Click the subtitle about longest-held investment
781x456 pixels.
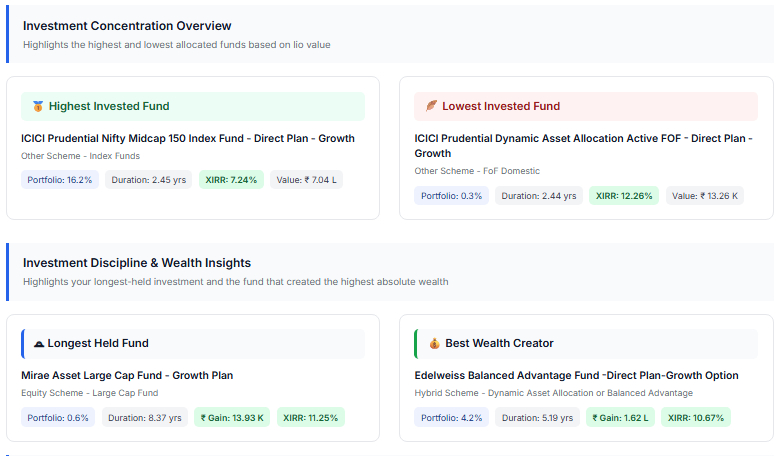pyautogui.click(x=236, y=282)
